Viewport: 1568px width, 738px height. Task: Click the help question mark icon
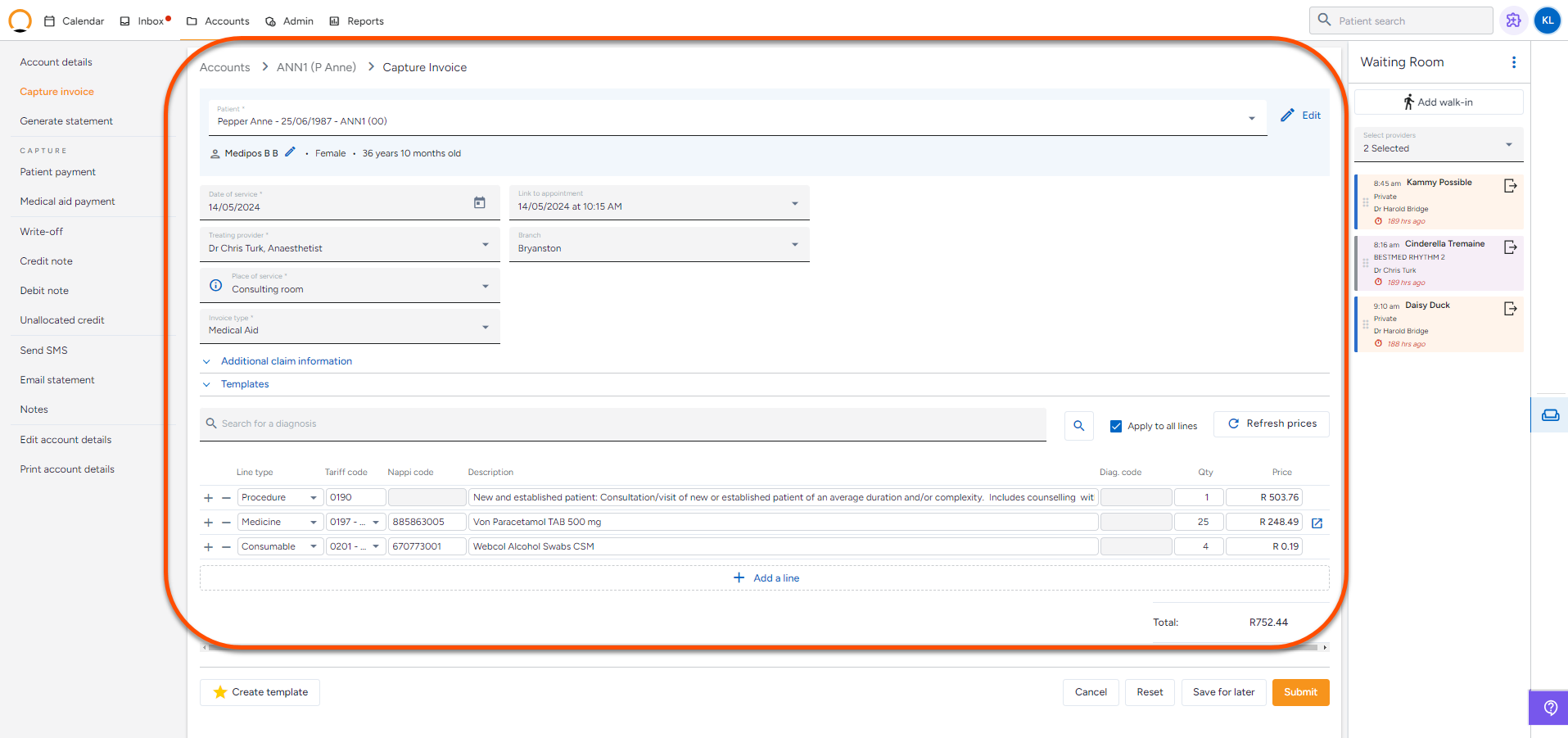click(x=1550, y=708)
